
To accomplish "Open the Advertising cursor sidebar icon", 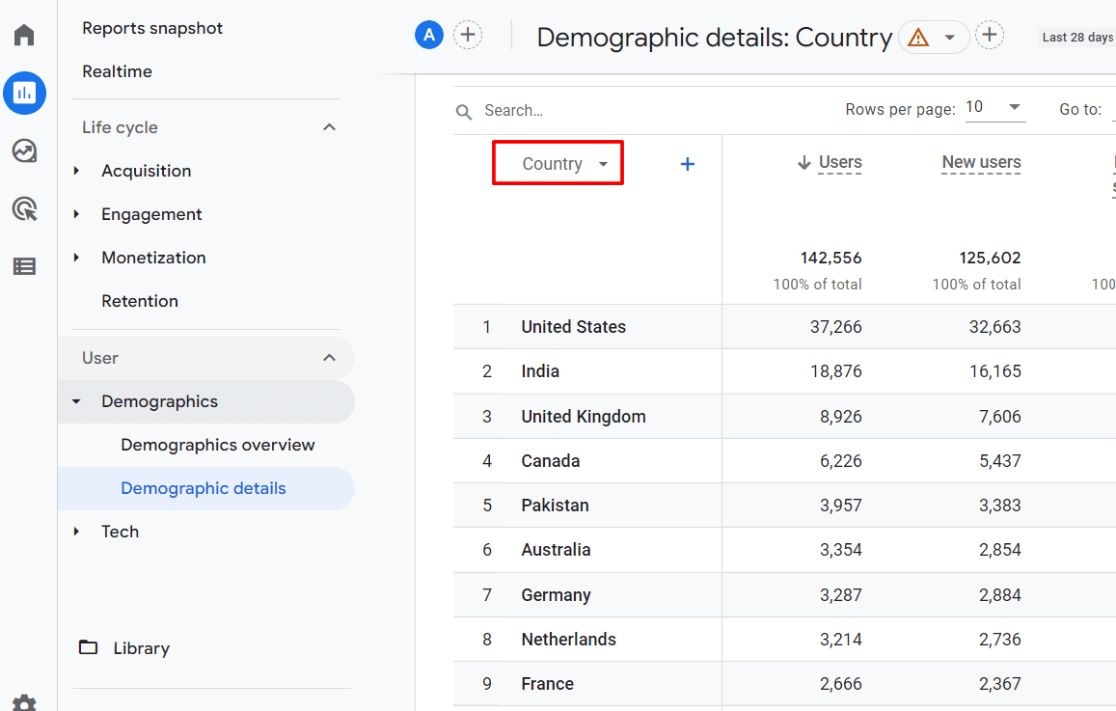I will 23,210.
